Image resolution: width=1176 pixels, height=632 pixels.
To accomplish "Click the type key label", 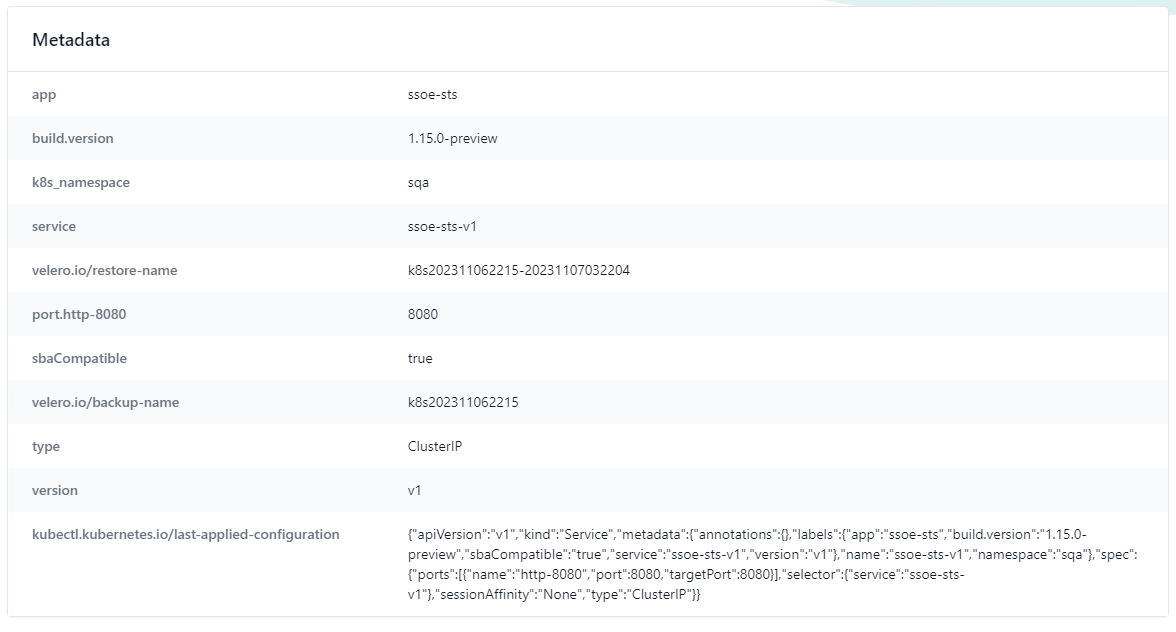I will click(46, 446).
